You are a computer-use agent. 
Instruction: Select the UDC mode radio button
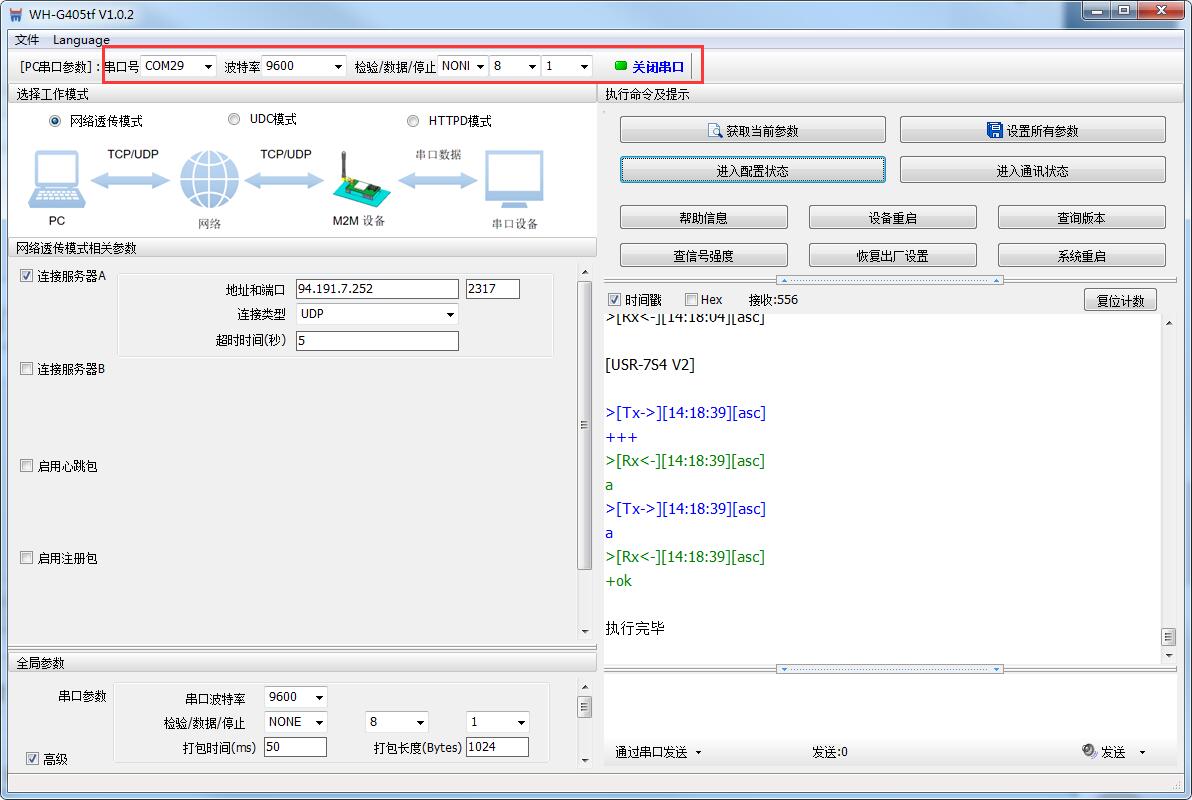(234, 119)
